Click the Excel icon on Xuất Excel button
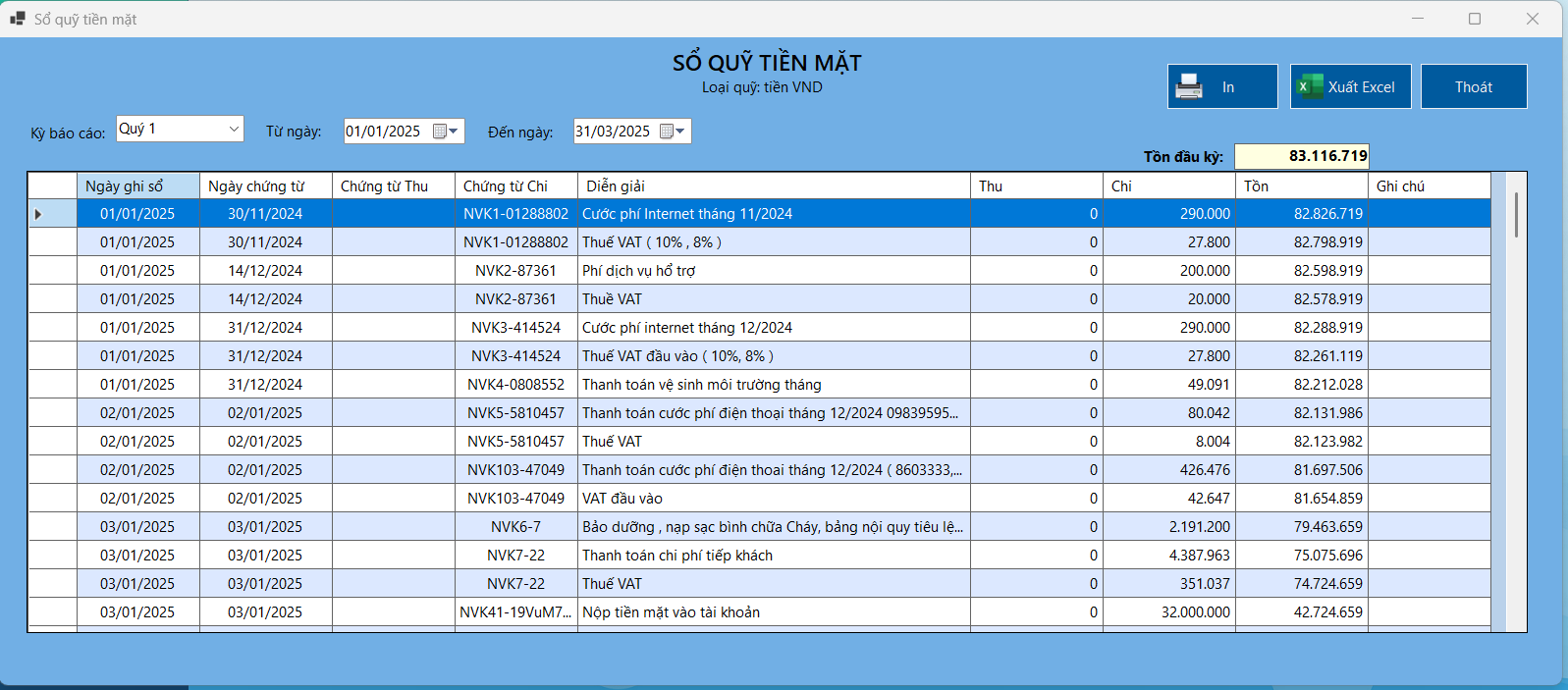Viewport: 1568px width, 690px height. 1308,86
